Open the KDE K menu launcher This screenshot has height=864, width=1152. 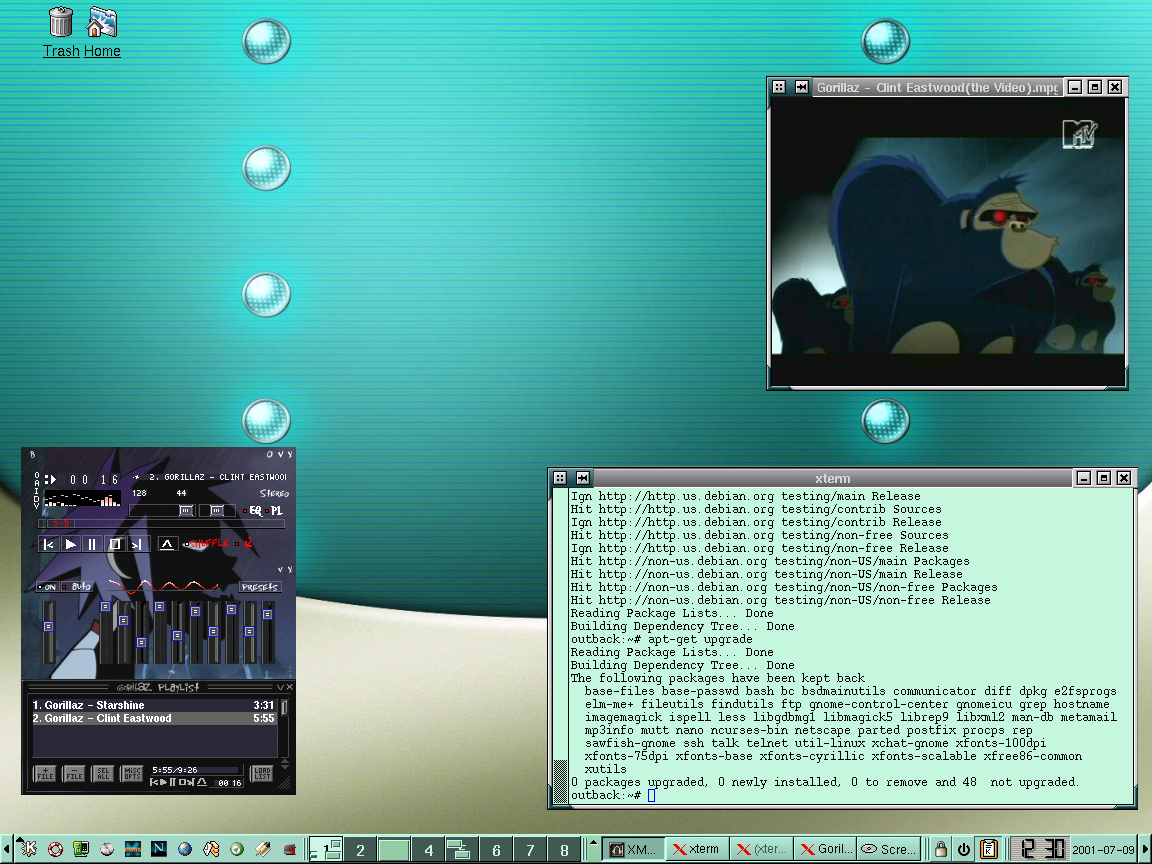pos(28,849)
